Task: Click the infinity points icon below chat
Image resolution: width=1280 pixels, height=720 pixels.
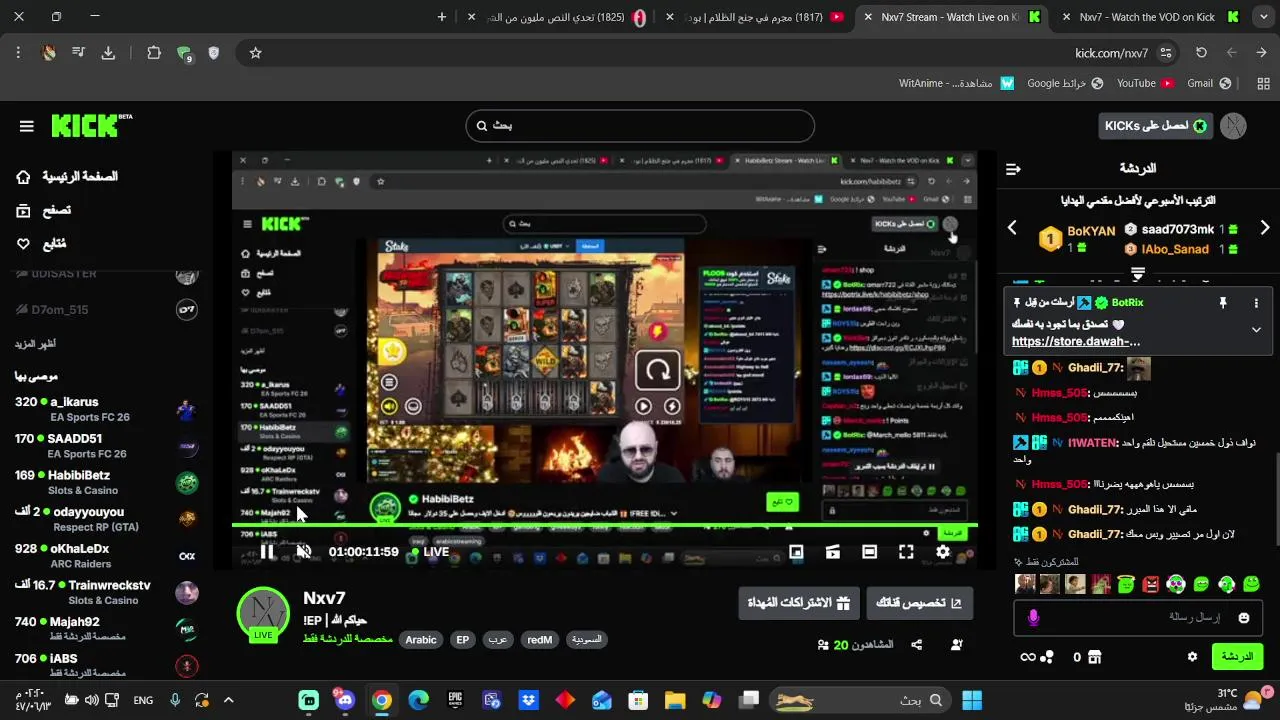Action: [1028, 657]
